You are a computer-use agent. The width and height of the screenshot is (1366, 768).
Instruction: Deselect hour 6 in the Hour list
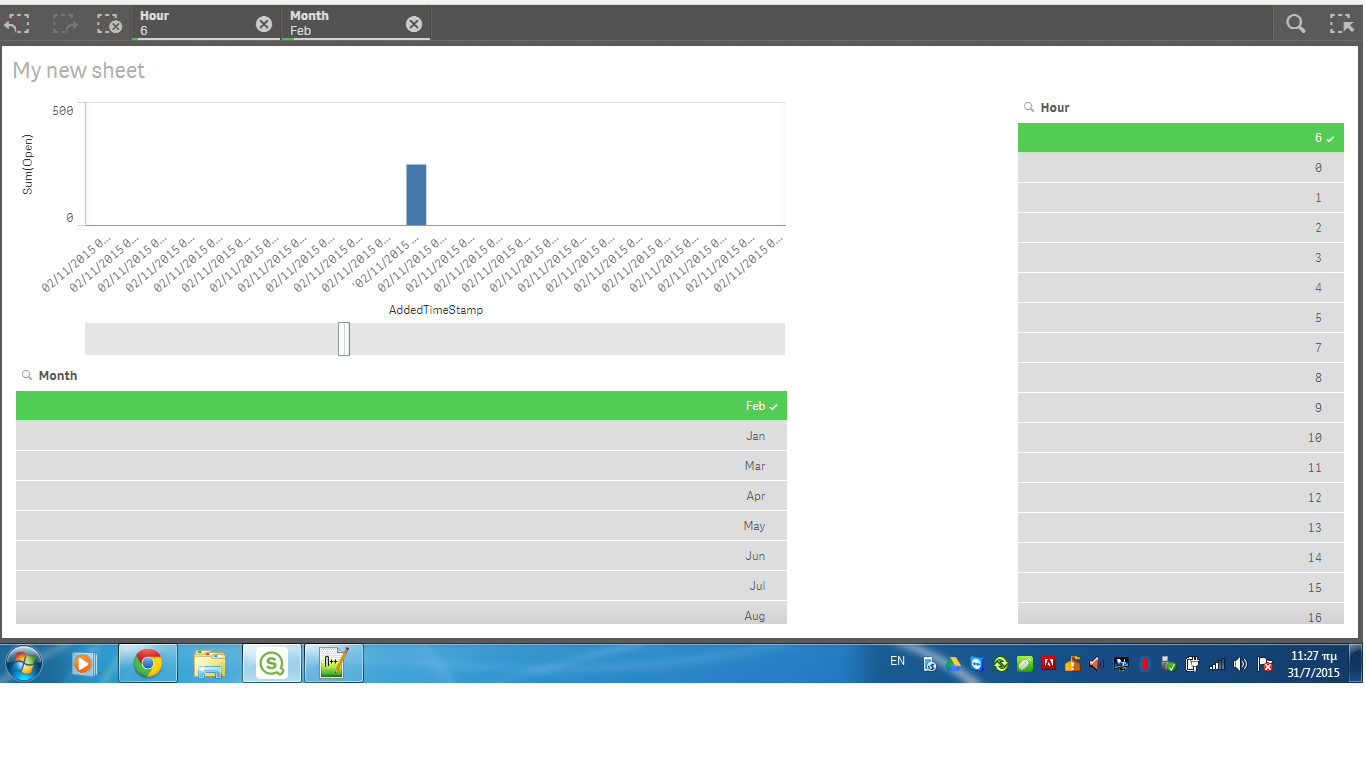click(1181, 138)
